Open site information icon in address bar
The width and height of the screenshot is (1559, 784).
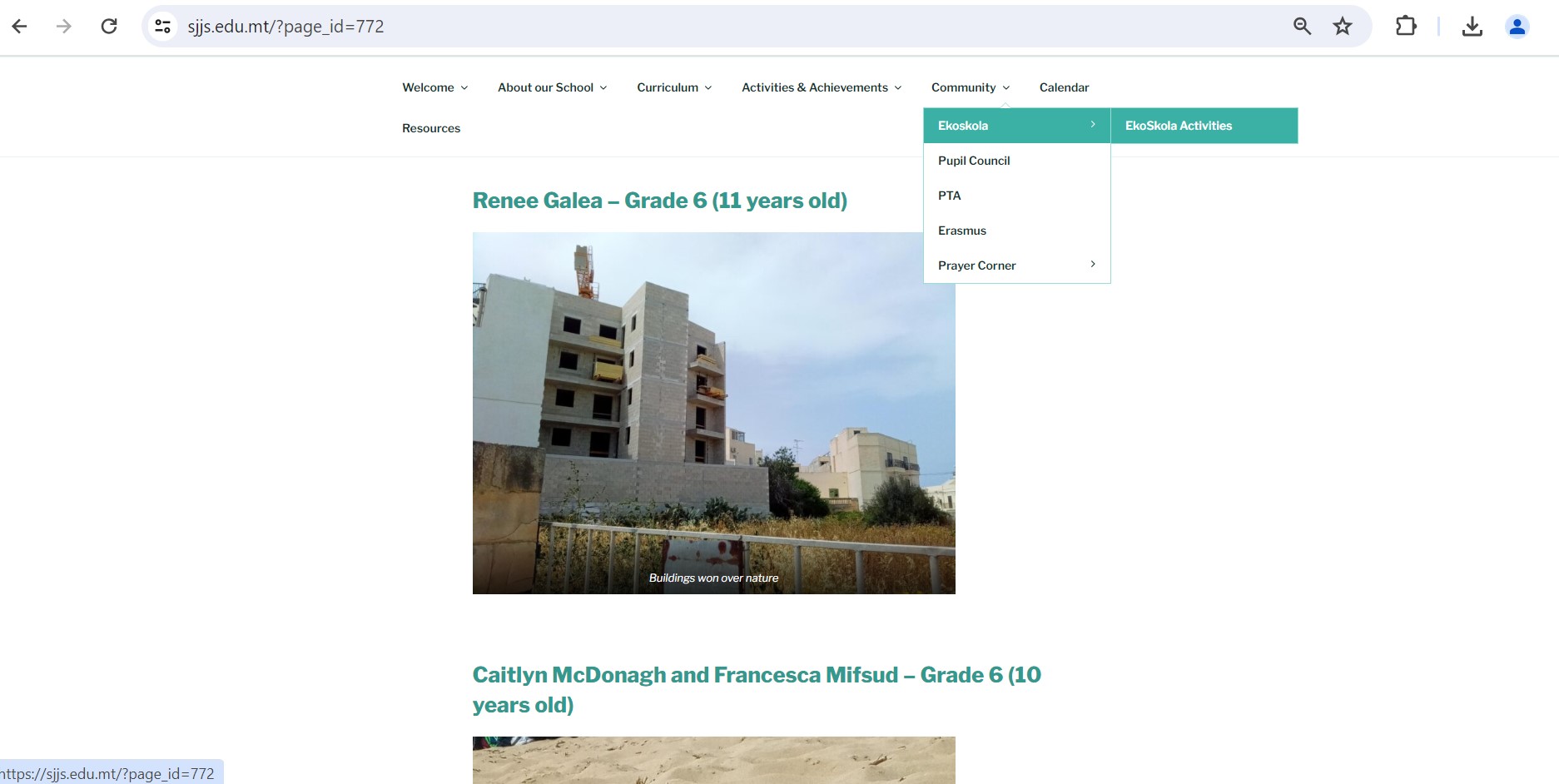pos(163,27)
